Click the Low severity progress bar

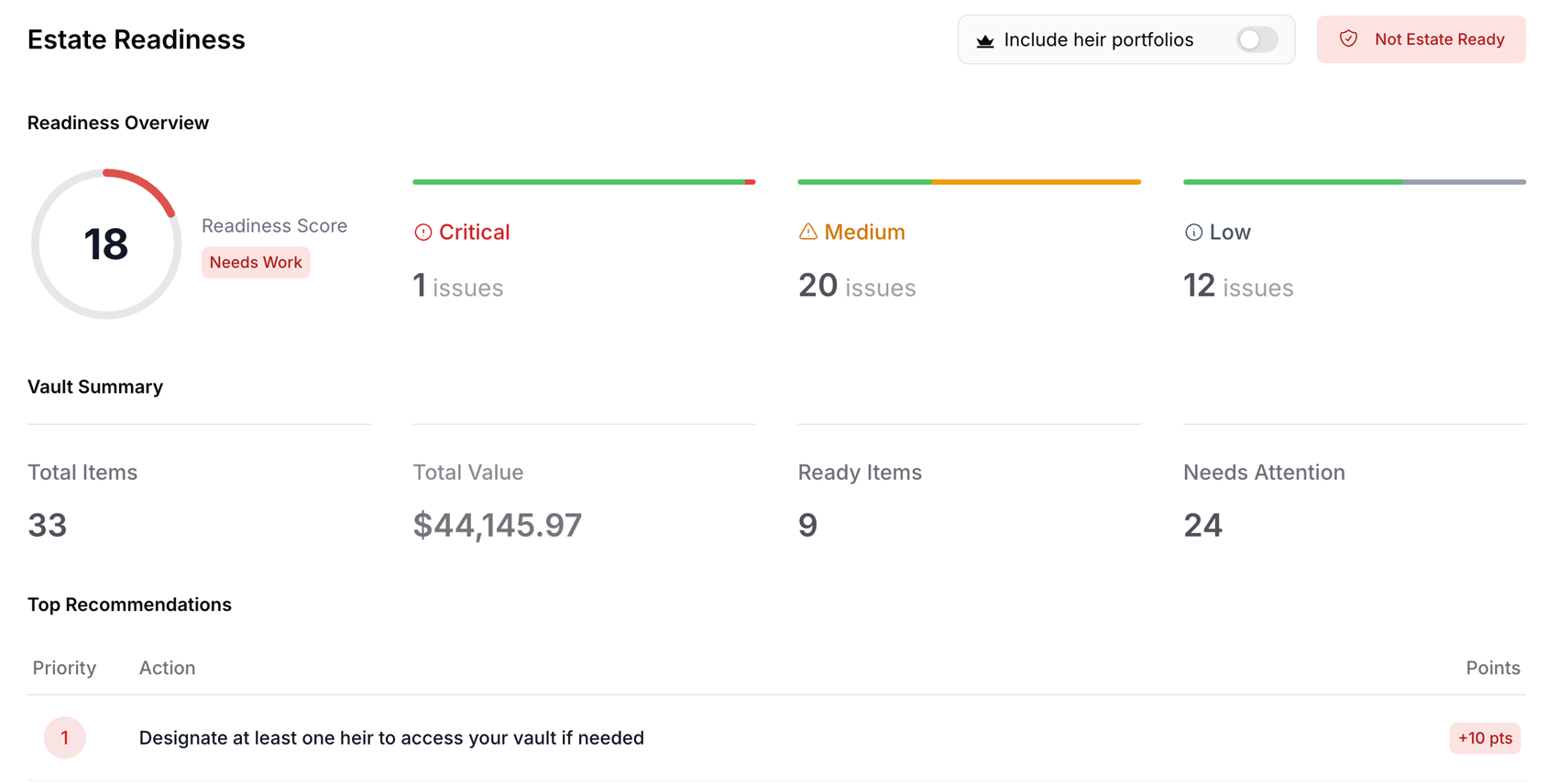[1354, 182]
